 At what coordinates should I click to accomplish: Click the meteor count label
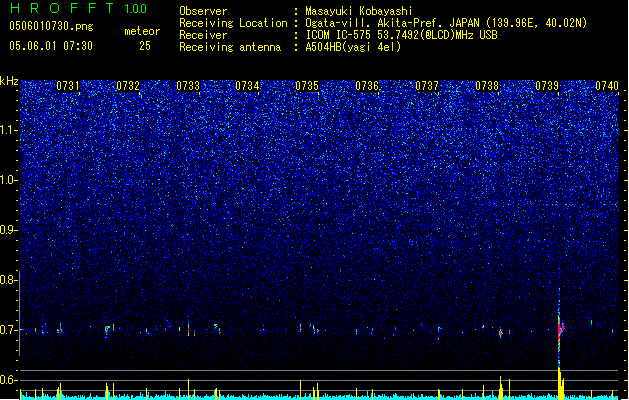point(142,31)
